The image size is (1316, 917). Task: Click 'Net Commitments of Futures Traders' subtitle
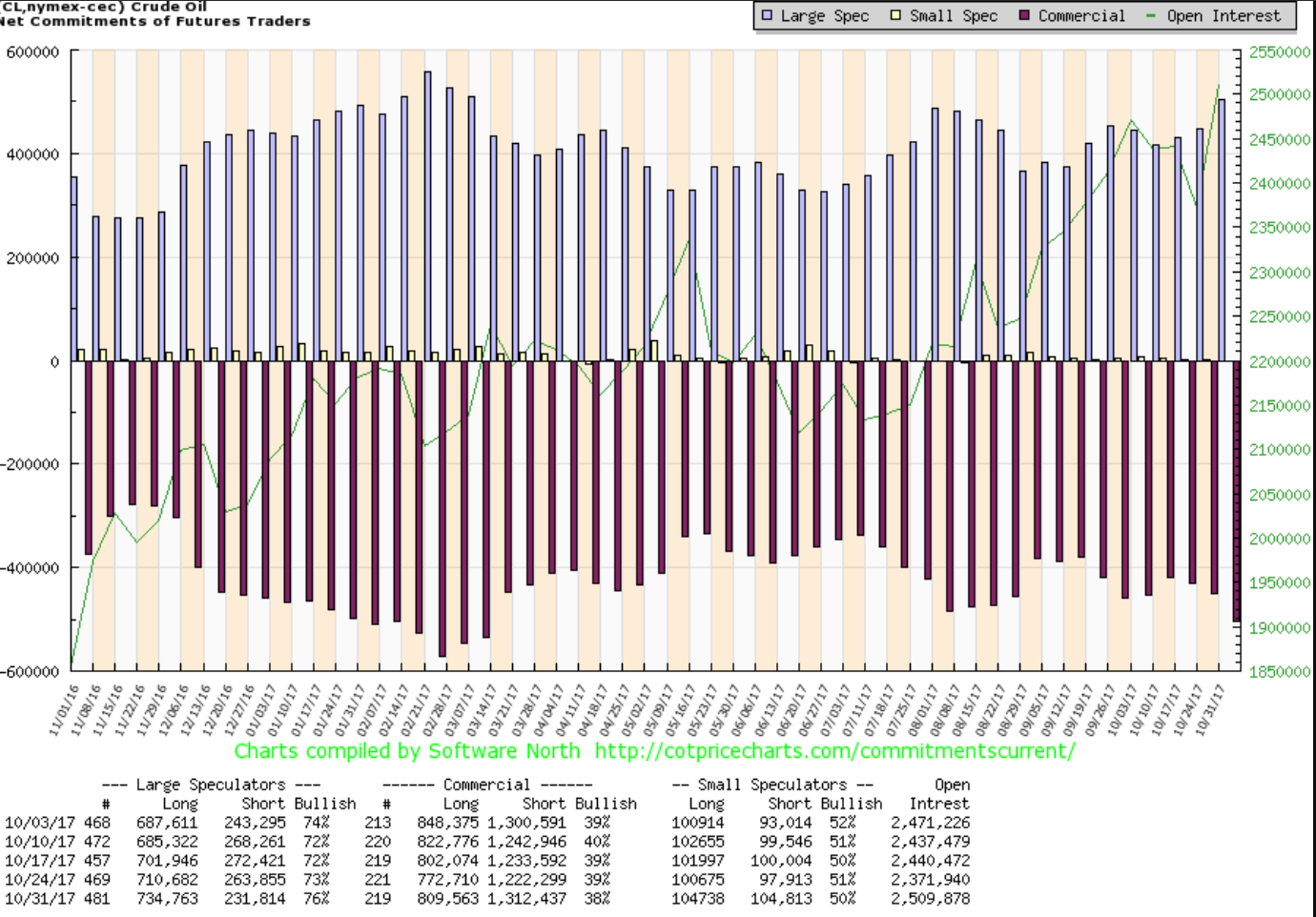click(x=155, y=21)
